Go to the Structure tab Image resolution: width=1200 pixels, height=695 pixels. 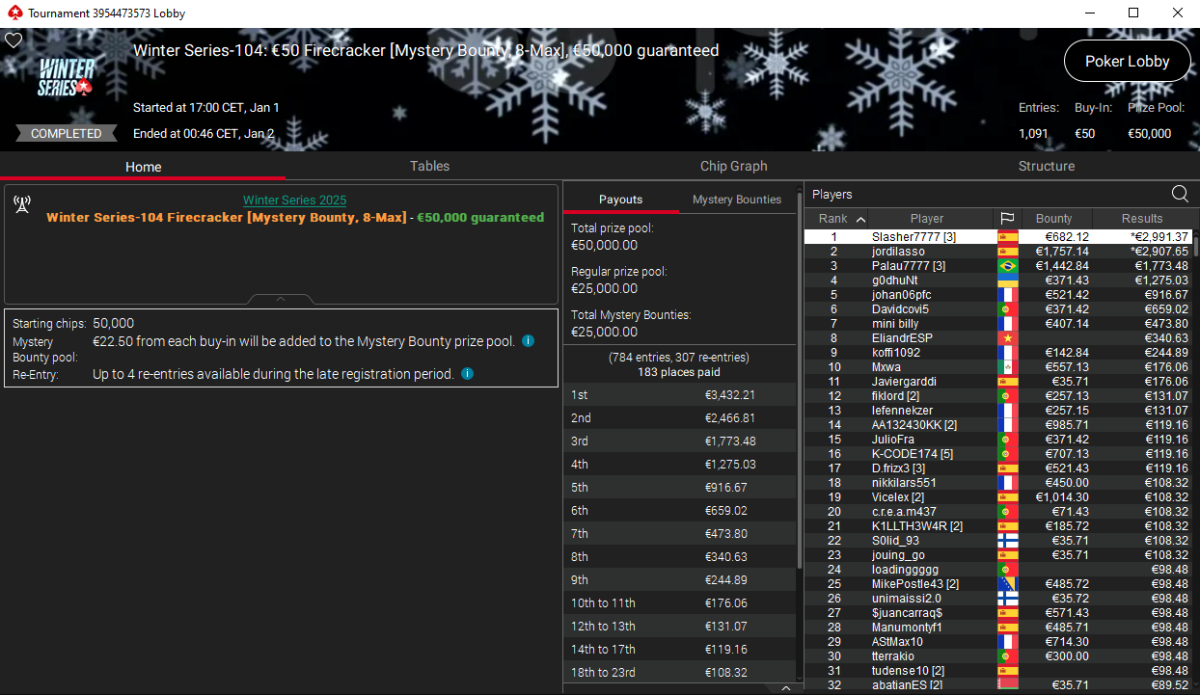[x=1046, y=166]
